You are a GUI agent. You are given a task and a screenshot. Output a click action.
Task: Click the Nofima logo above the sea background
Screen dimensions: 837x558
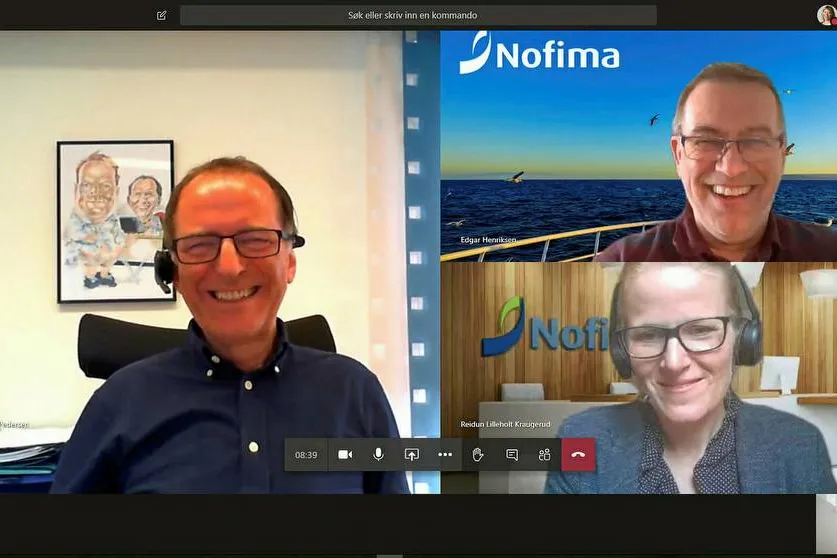540,54
